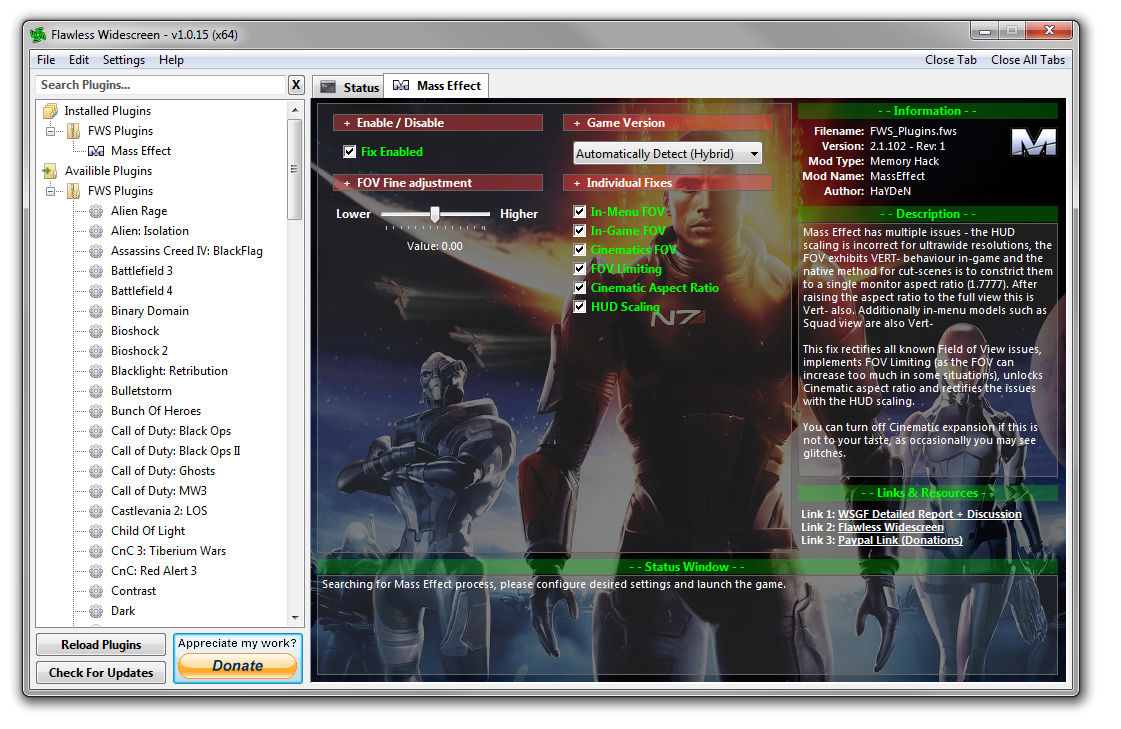This screenshot has height=729, width=1121.
Task: Open the Flawless Widescreen link
Action: pyautogui.click(x=891, y=527)
